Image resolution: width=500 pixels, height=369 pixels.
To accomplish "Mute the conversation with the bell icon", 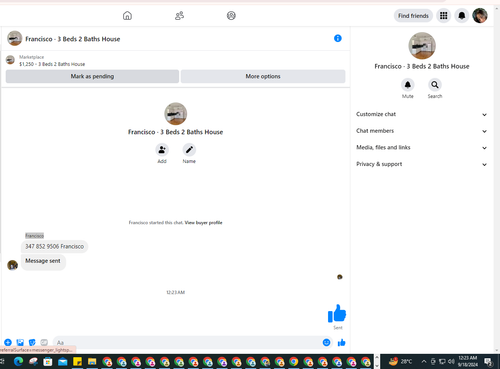I will [x=408, y=85].
